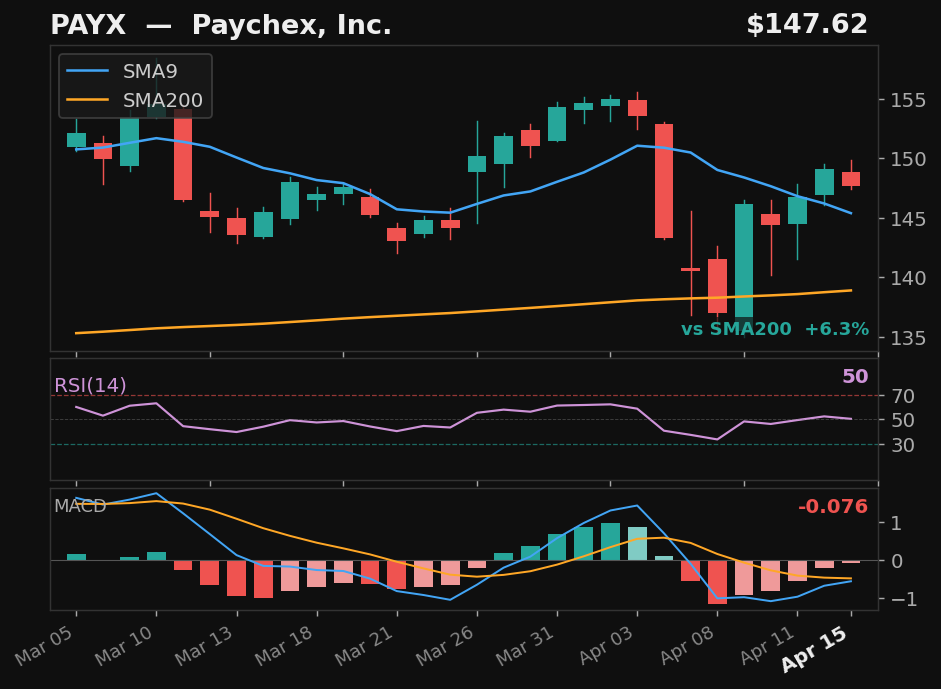941x689 pixels.
Task: Click the Mar 26 date label
Action: (x=446, y=646)
